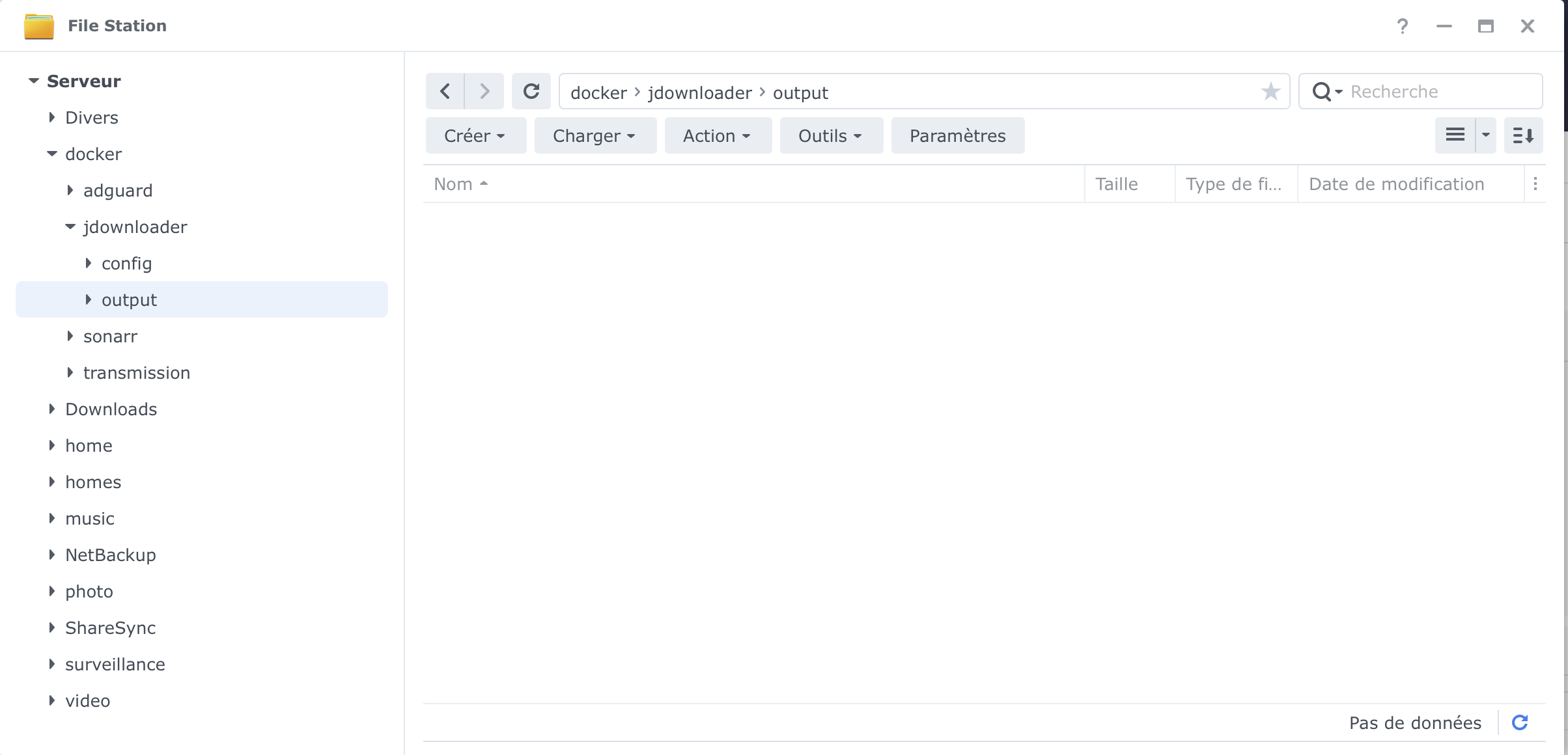Collapse the jdownloader tree node
Image resolution: width=1568 pixels, height=755 pixels.
[70, 226]
